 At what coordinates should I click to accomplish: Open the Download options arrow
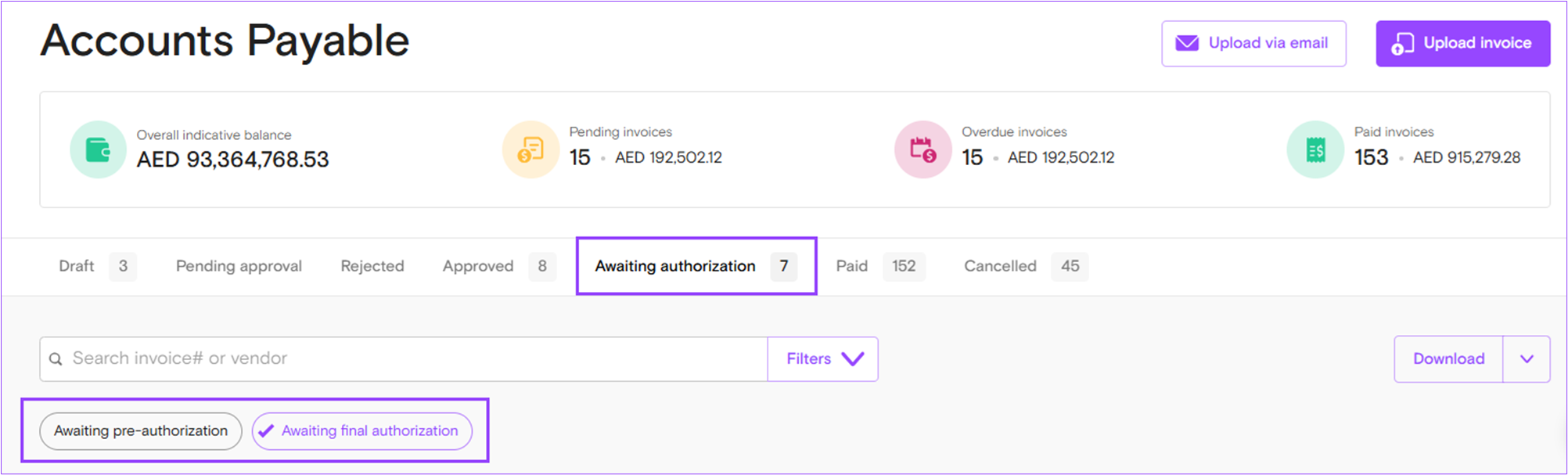(x=1527, y=359)
